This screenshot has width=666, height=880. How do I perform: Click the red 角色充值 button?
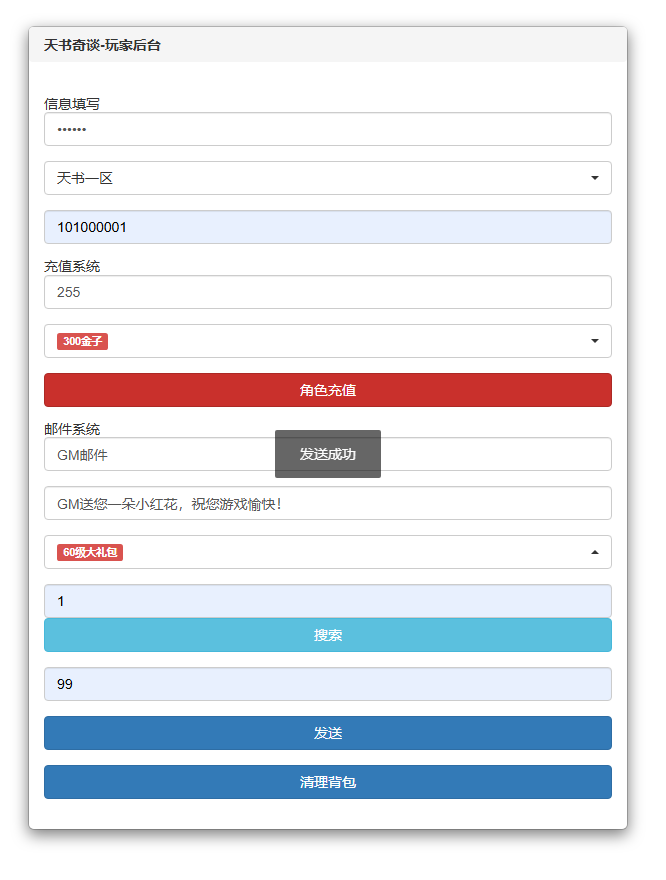(x=328, y=390)
